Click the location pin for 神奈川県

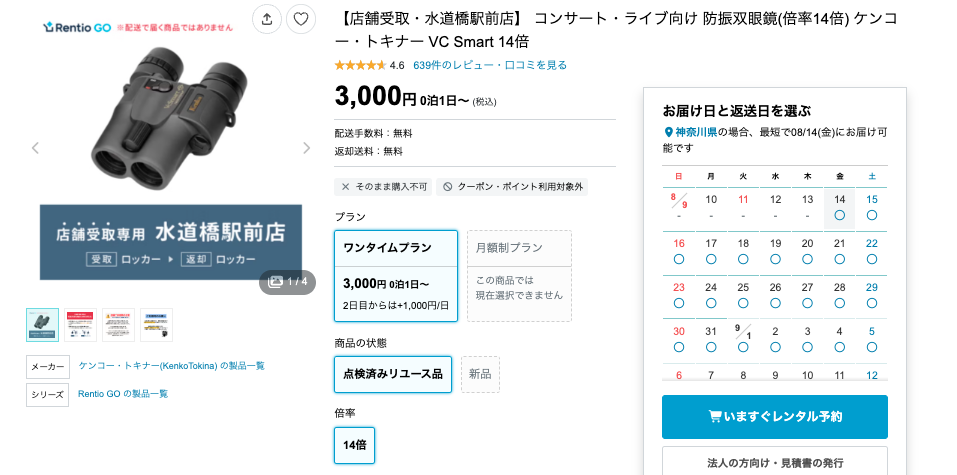pyautogui.click(x=668, y=132)
